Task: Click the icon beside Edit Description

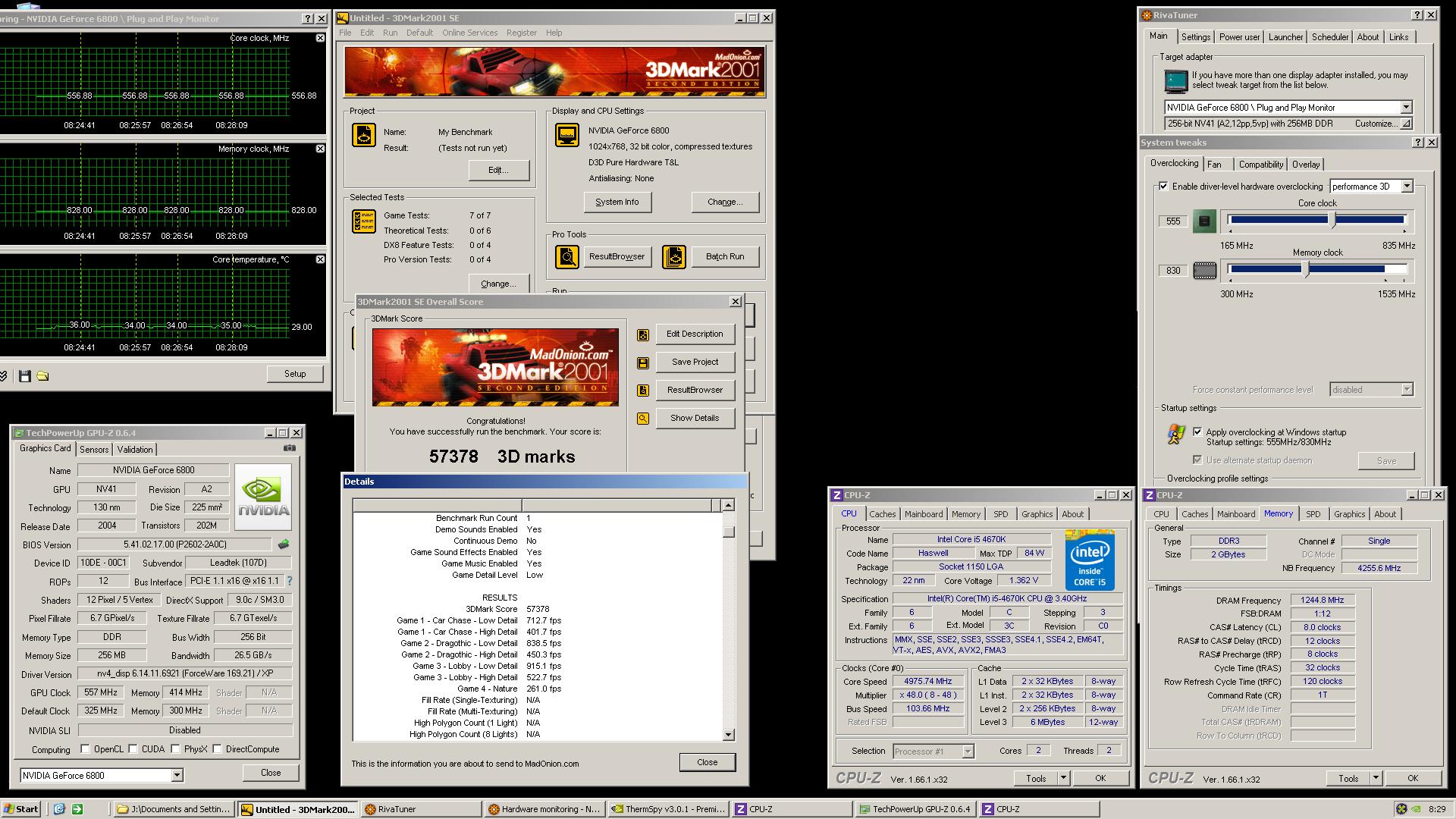Action: (643, 334)
